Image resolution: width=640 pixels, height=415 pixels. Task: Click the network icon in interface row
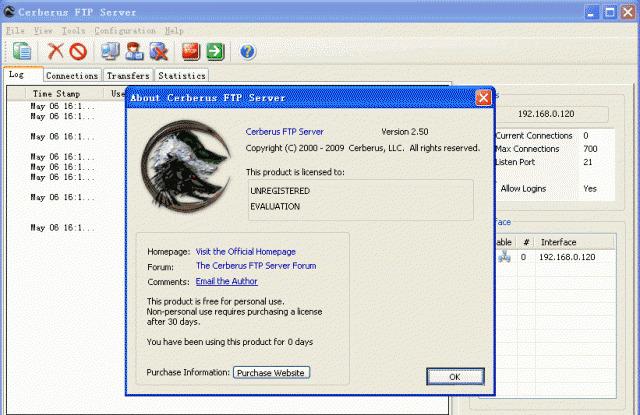(x=504, y=257)
